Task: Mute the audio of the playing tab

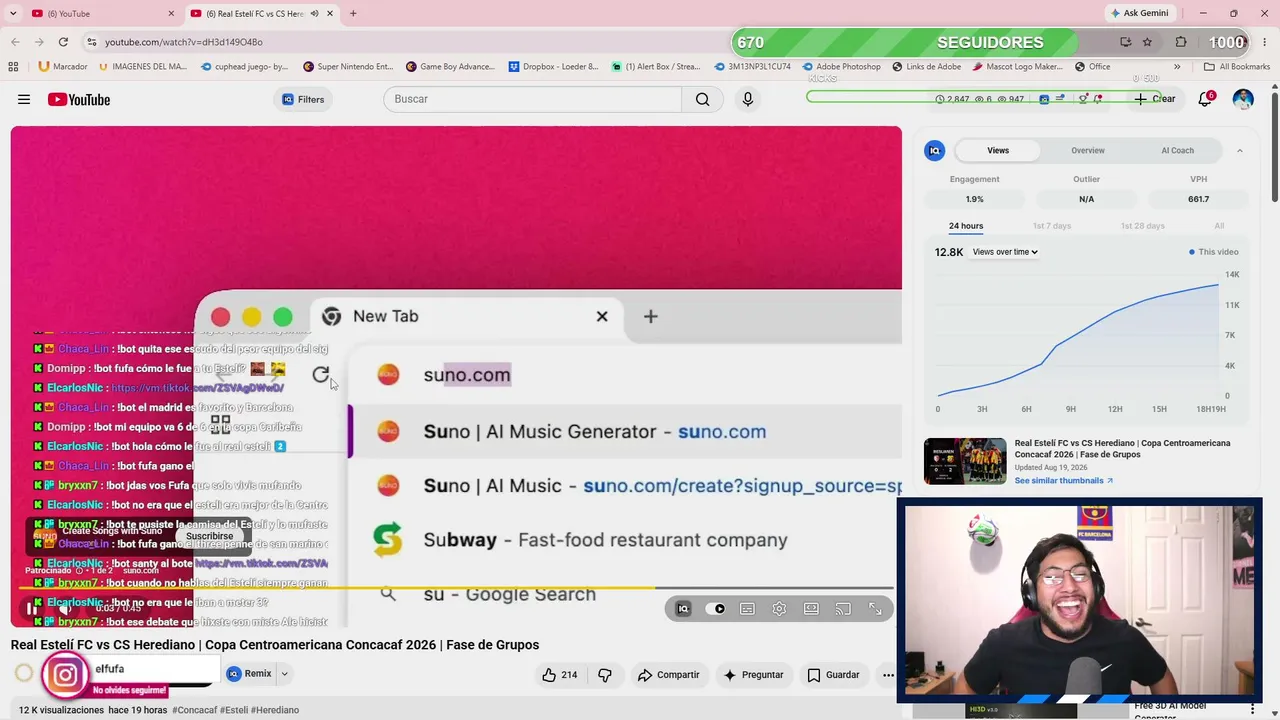Action: tap(315, 13)
